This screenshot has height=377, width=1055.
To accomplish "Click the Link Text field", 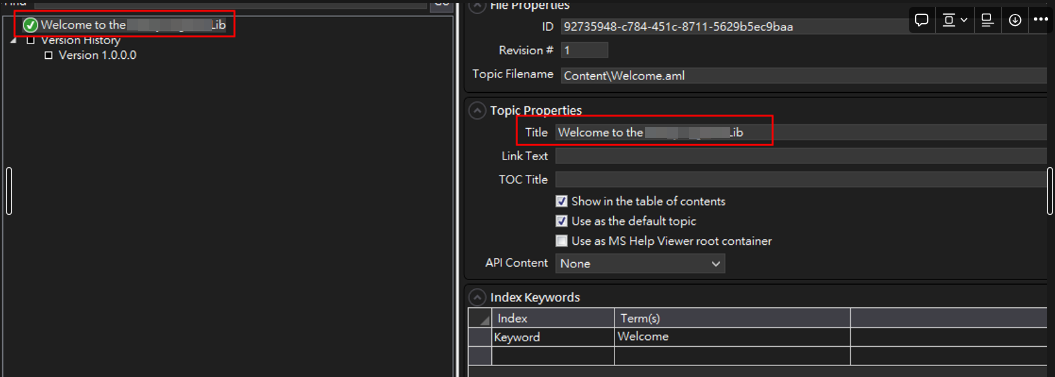I will click(x=801, y=156).
